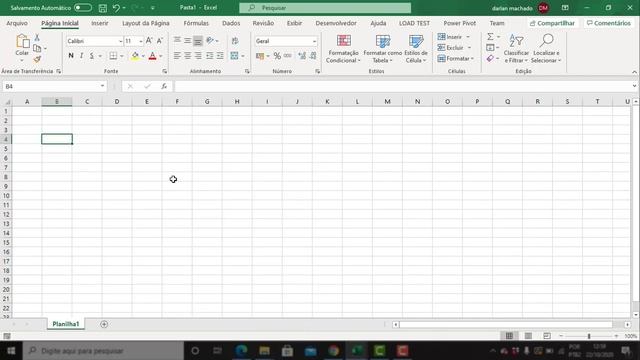Apply the percent style

[x=277, y=56]
